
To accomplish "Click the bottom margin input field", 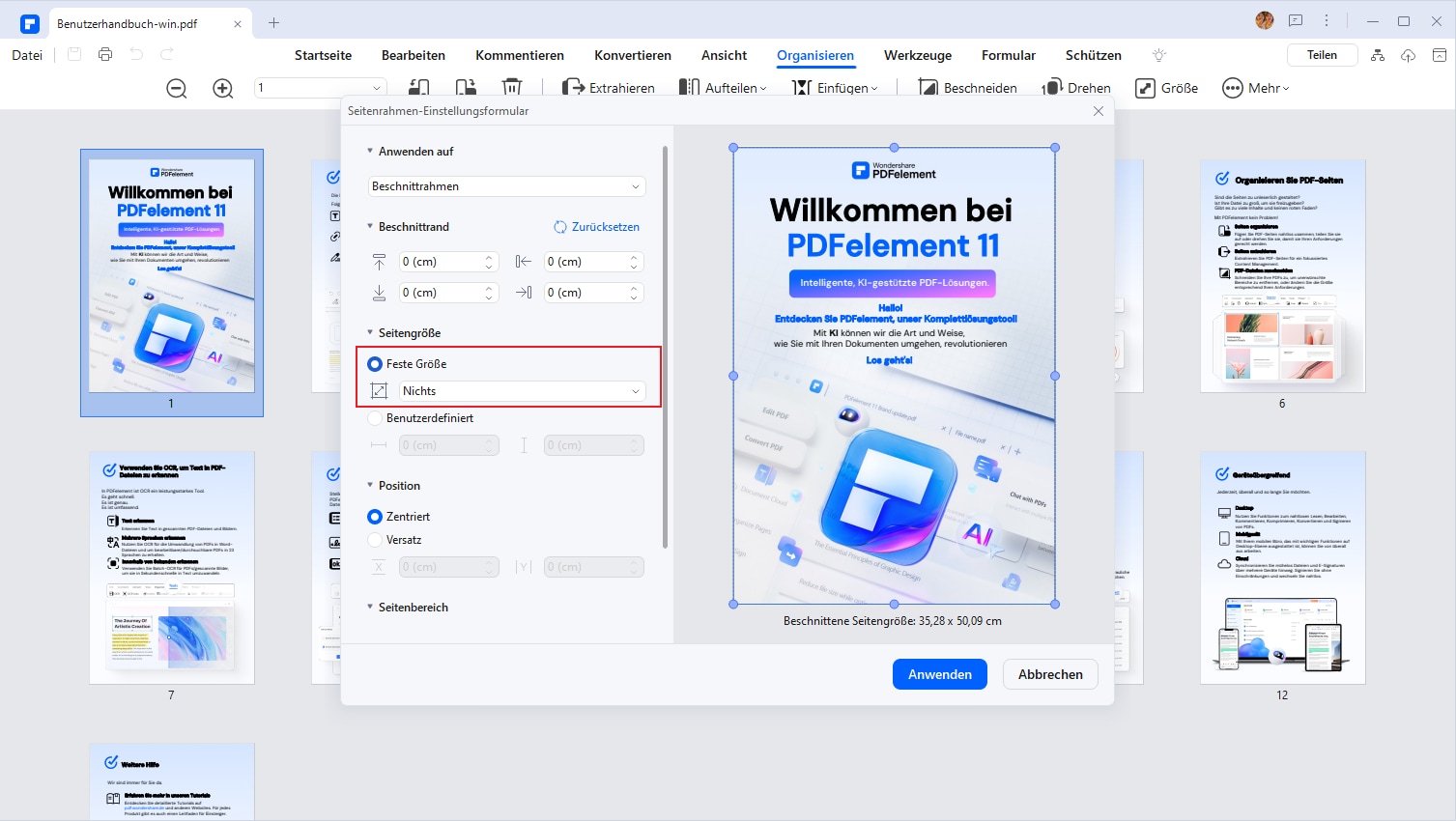I will click(x=448, y=293).
